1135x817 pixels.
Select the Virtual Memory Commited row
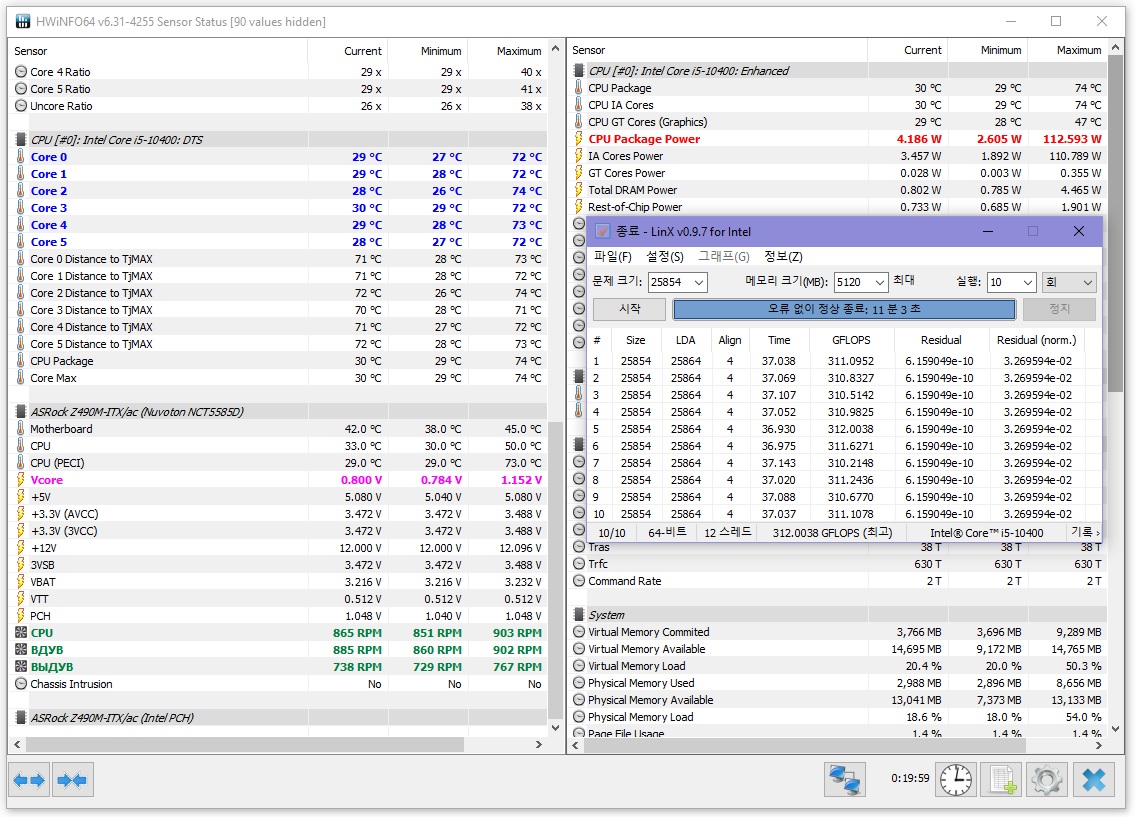[837, 632]
